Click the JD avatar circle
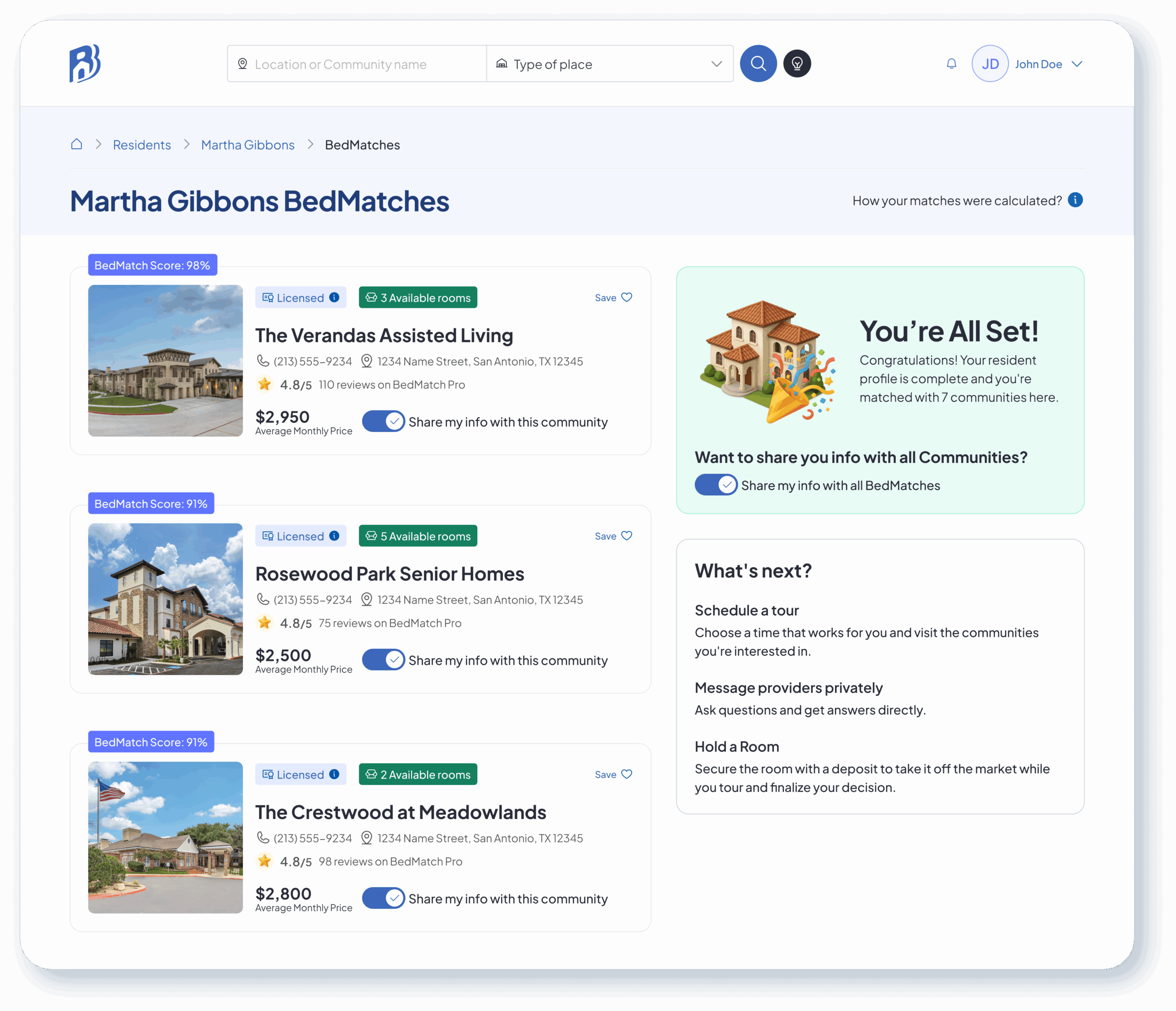Image resolution: width=1176 pixels, height=1011 pixels. [x=989, y=63]
